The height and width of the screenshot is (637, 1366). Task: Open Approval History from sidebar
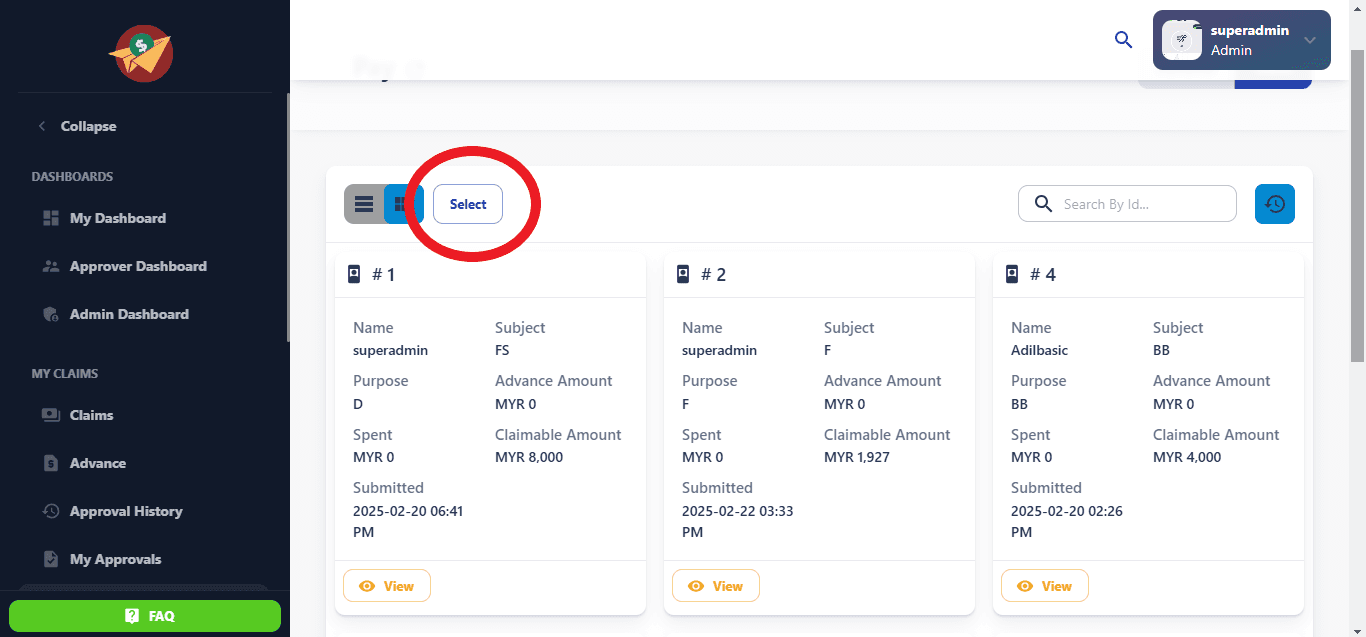[x=125, y=511]
